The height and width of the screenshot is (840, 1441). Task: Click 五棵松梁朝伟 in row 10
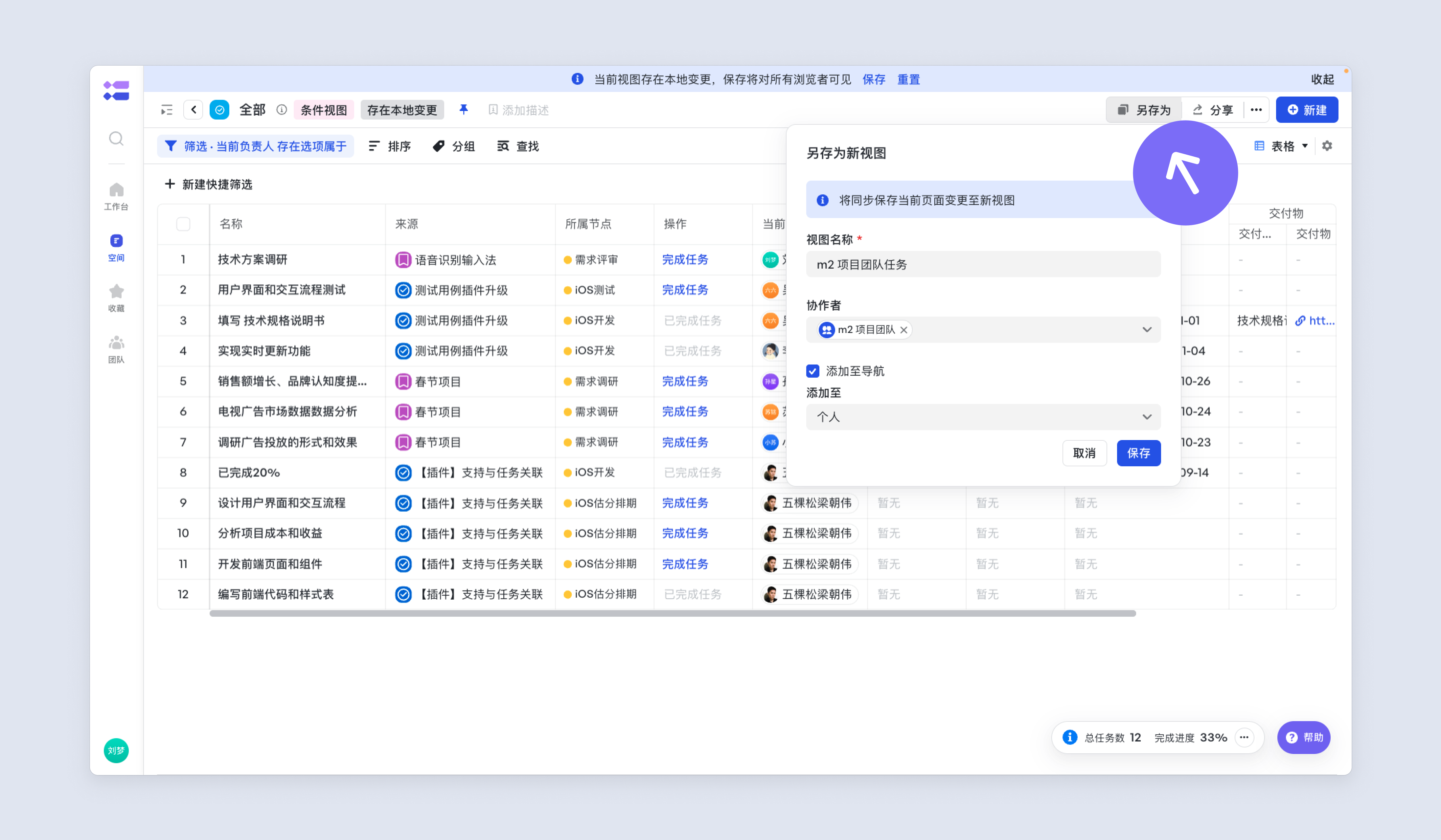810,534
